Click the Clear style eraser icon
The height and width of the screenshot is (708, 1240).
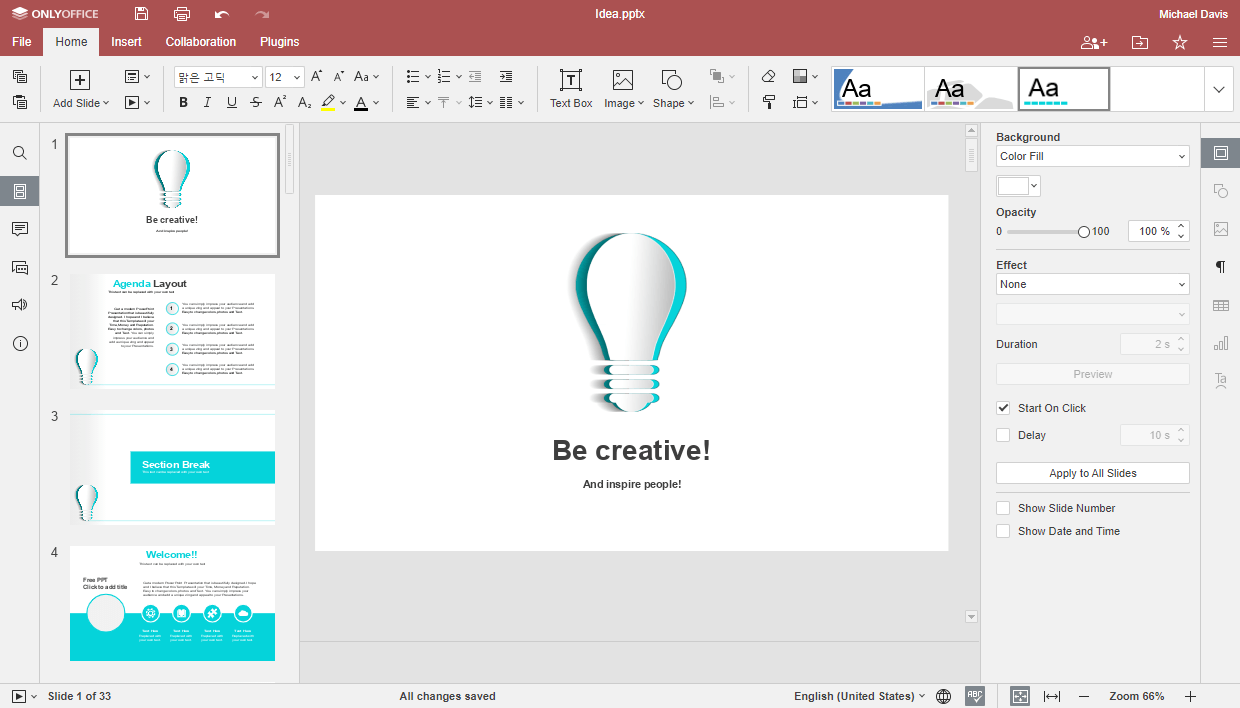pyautogui.click(x=768, y=77)
